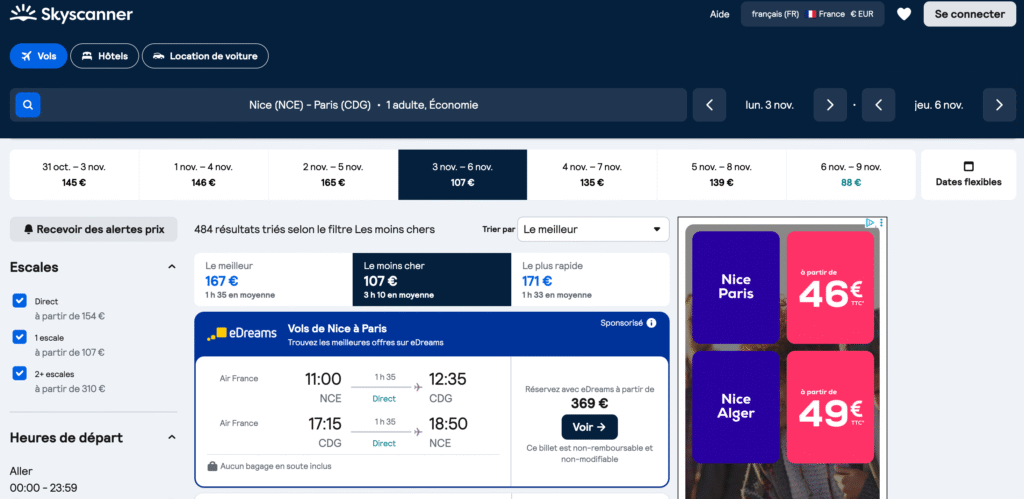
Task: Collapse the Heures de départ section
Action: [172, 438]
